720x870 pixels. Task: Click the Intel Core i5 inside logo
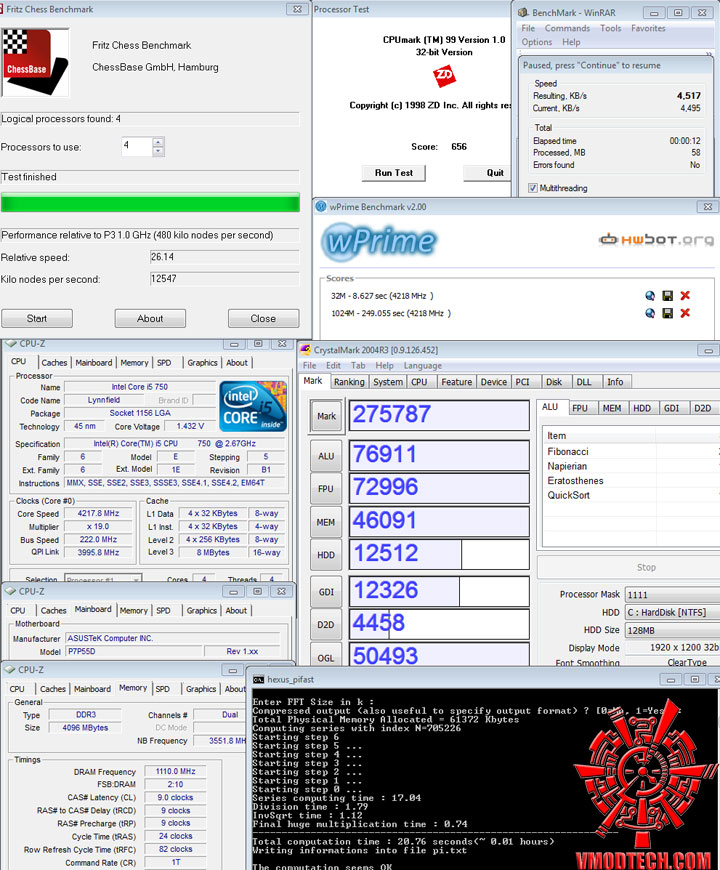(x=253, y=406)
